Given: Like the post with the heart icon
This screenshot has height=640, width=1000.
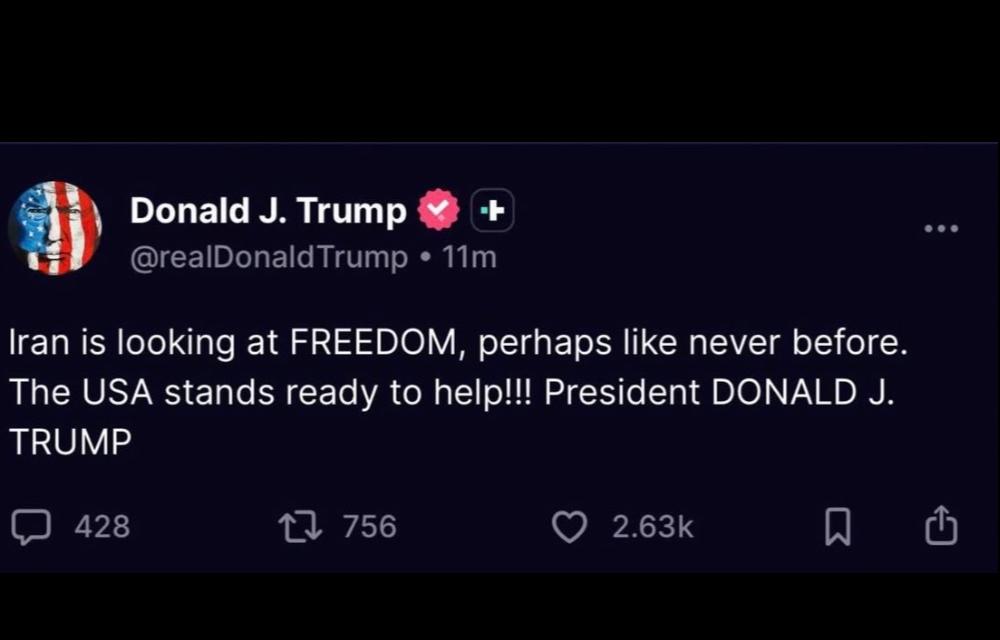Looking at the screenshot, I should 570,527.
